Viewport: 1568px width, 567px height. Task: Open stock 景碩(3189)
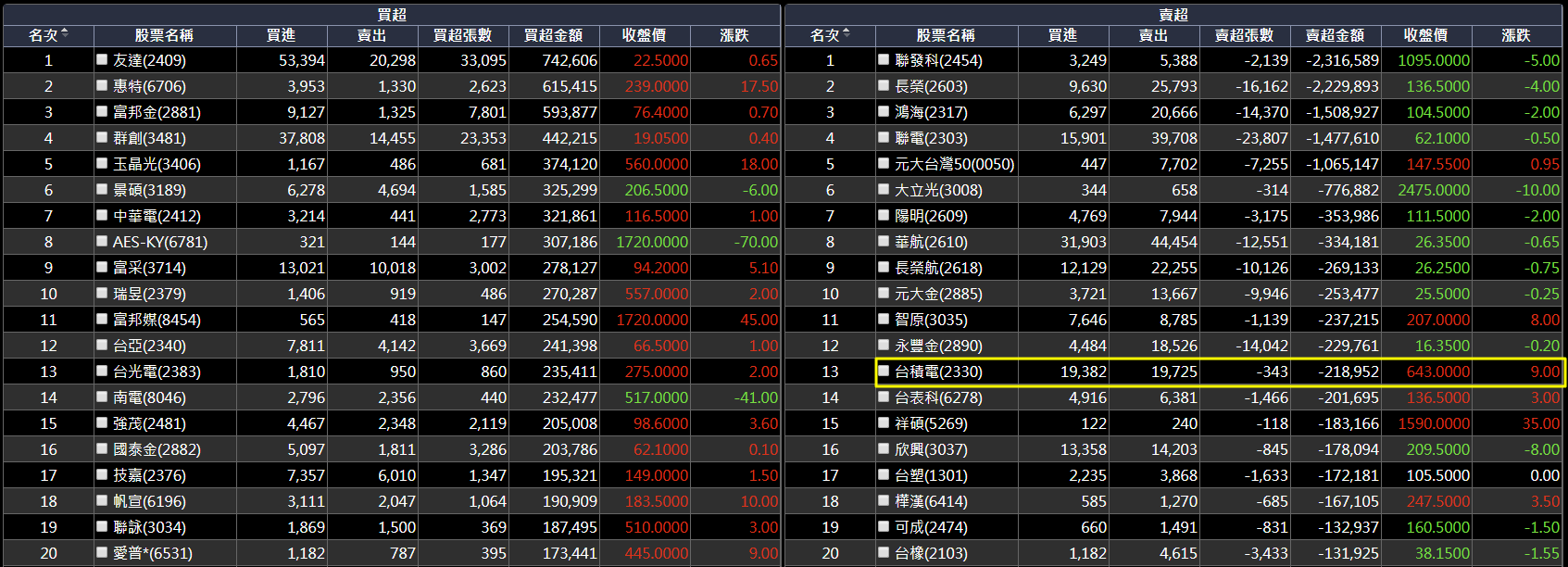pyautogui.click(x=149, y=190)
